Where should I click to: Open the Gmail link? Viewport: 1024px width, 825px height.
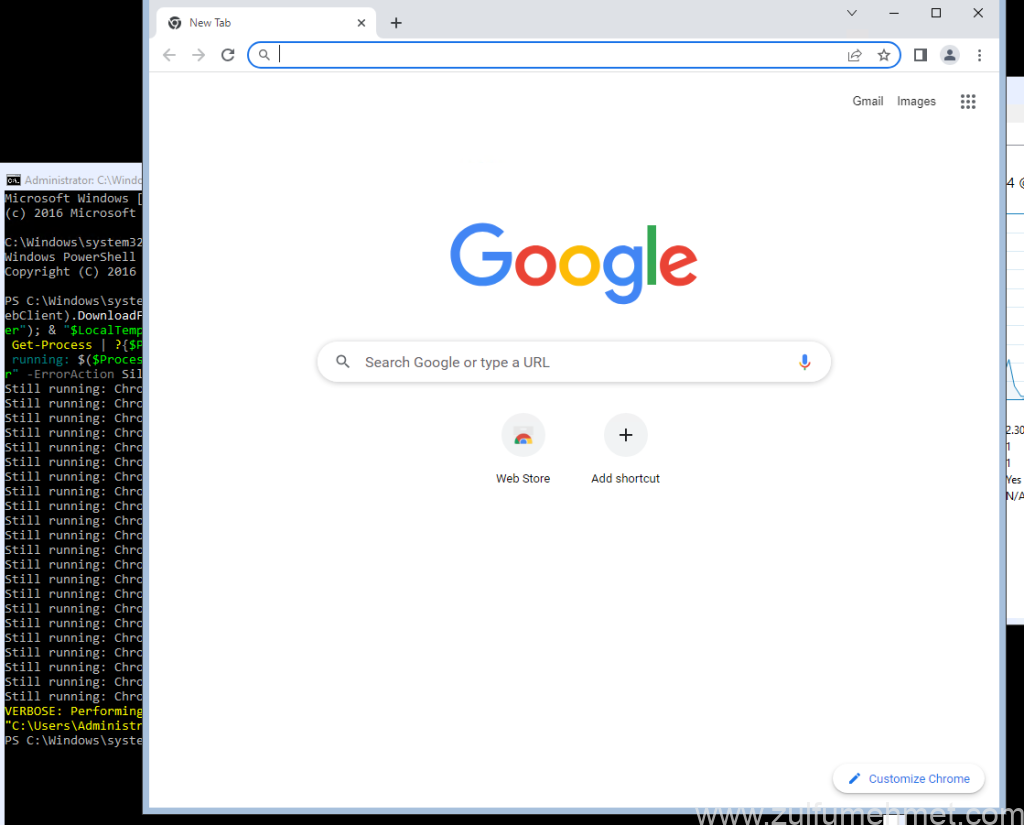pos(867,101)
